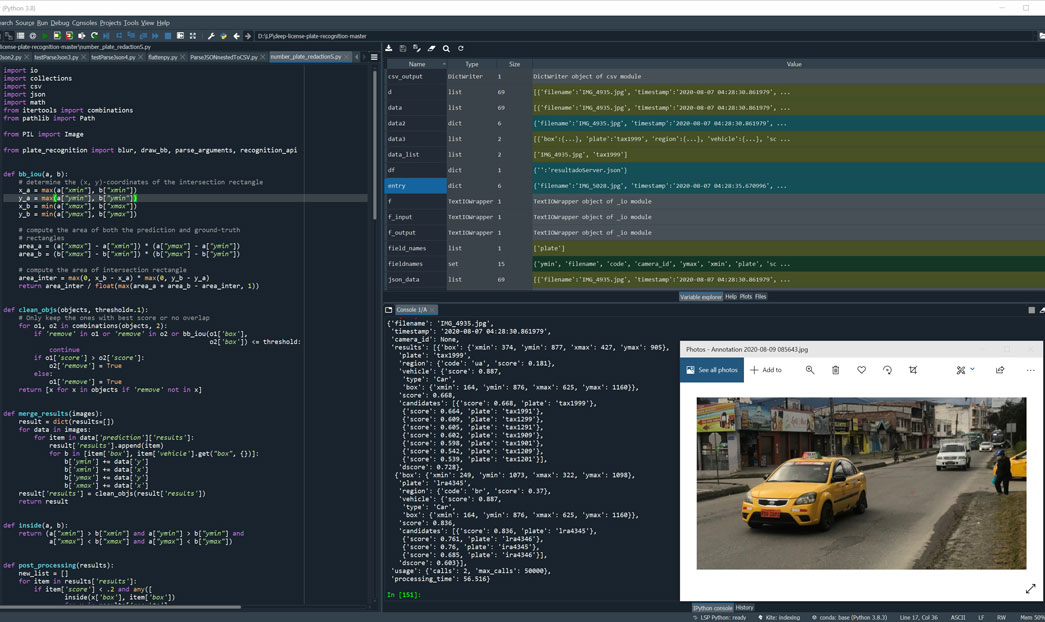Click Add to in the Photos window
1045x622 pixels.
point(766,370)
